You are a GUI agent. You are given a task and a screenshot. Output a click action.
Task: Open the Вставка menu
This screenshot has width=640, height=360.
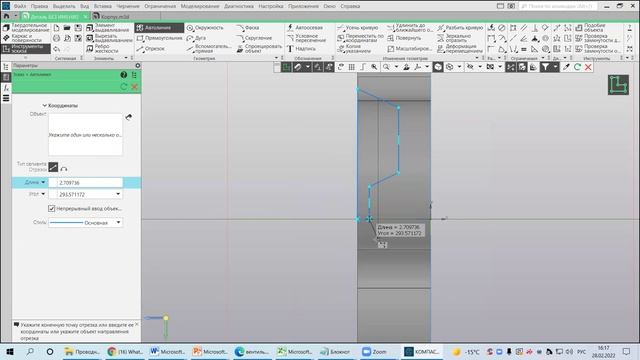(x=102, y=6)
